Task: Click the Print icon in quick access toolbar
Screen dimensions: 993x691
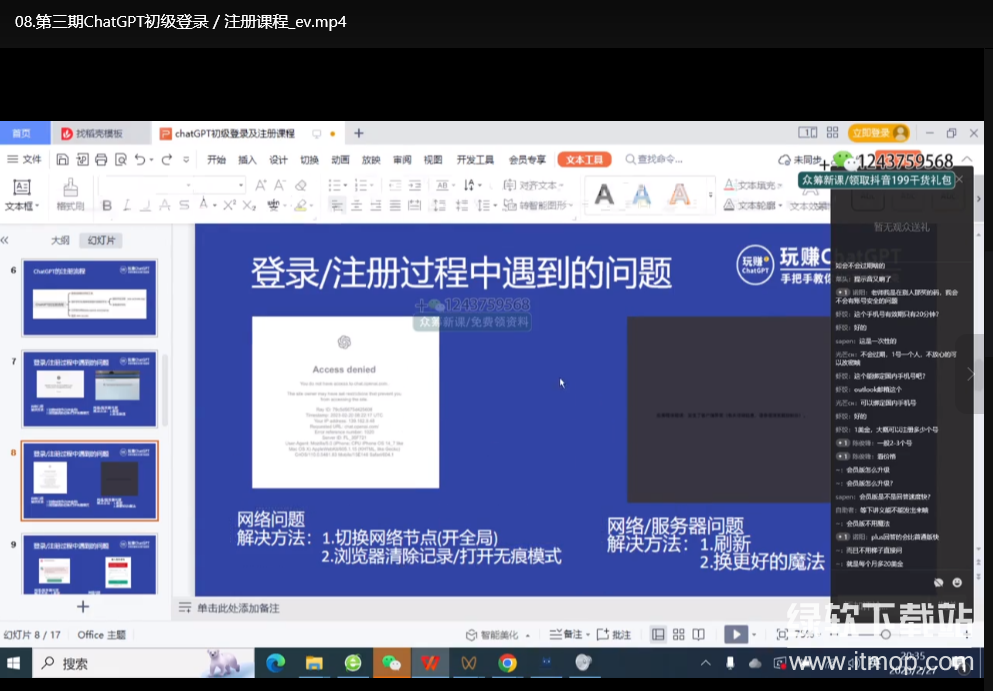Action: pos(101,160)
